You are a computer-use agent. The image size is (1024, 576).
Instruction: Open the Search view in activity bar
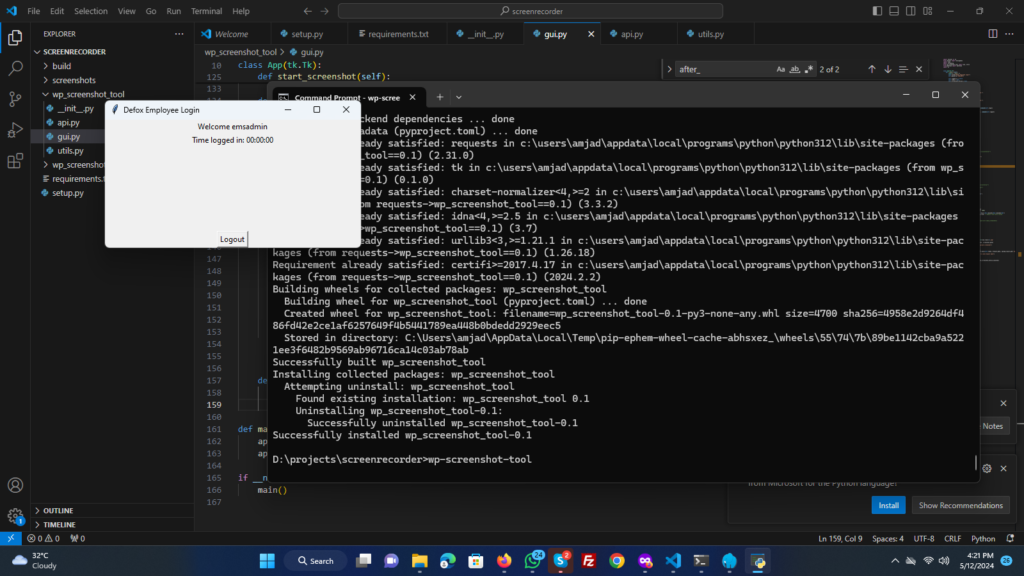coord(15,69)
